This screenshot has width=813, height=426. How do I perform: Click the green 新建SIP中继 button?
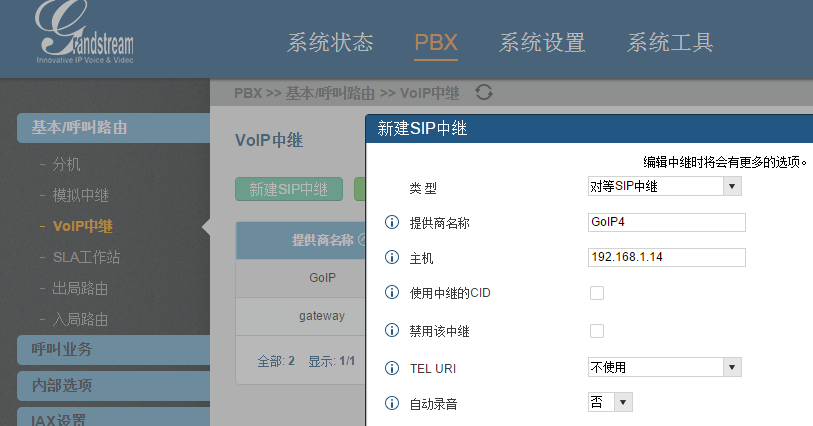289,189
